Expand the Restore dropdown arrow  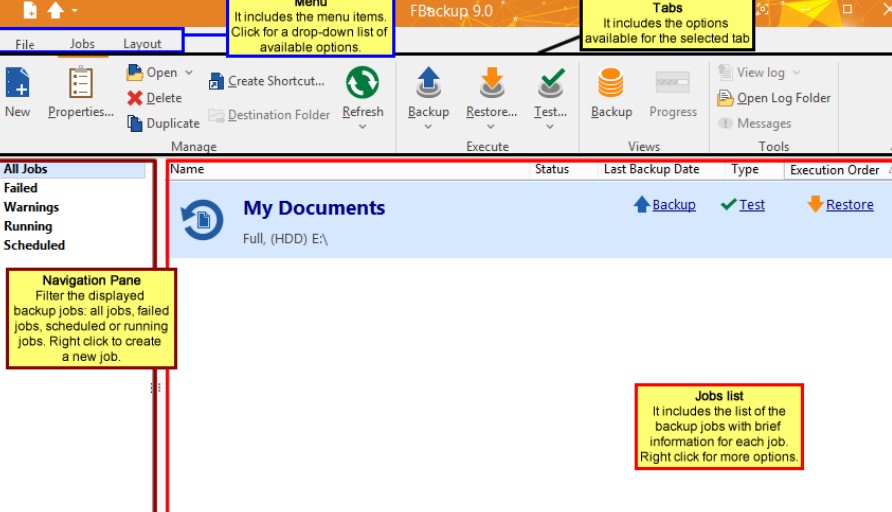pyautogui.click(x=491, y=127)
